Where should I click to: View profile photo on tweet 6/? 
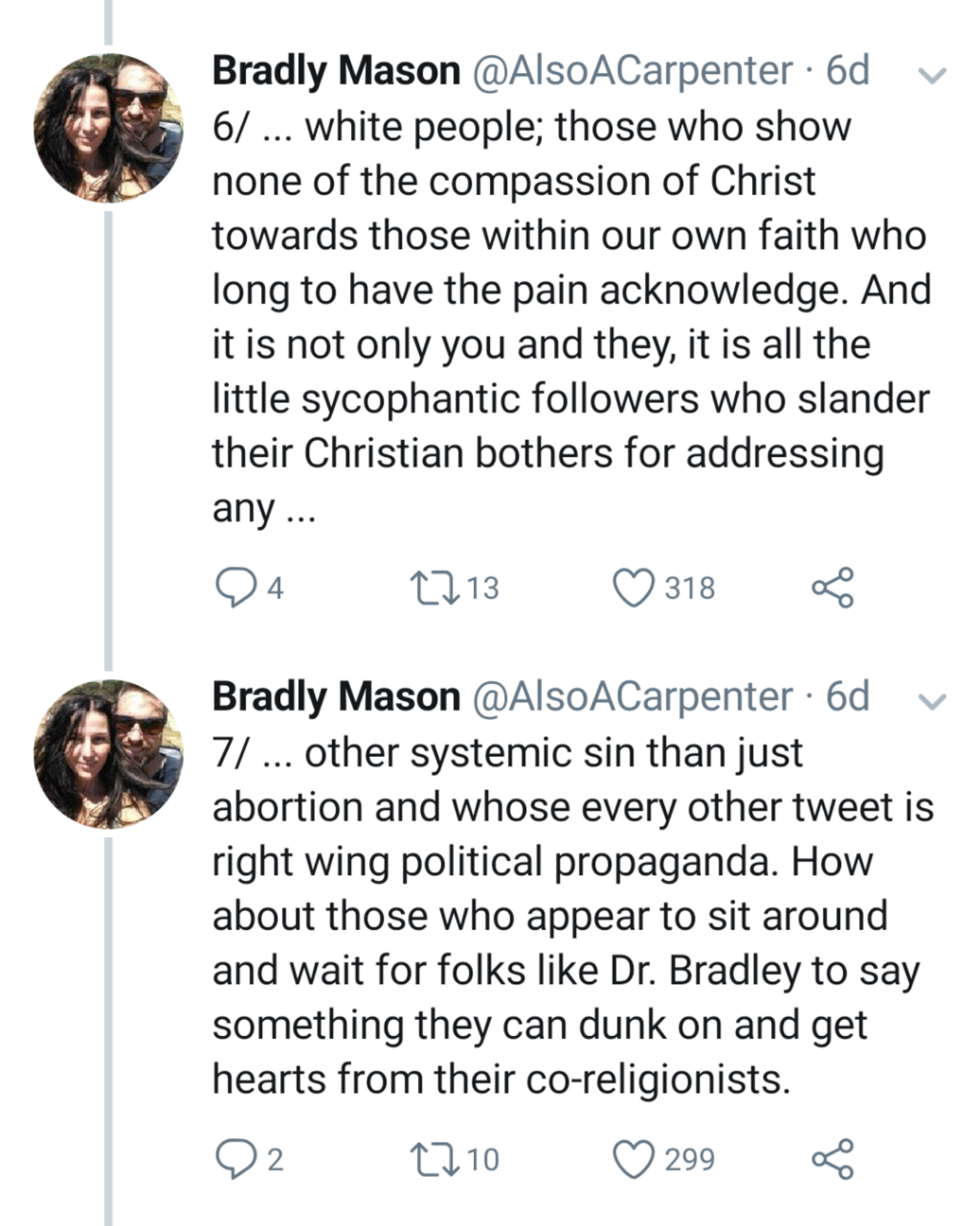(108, 128)
